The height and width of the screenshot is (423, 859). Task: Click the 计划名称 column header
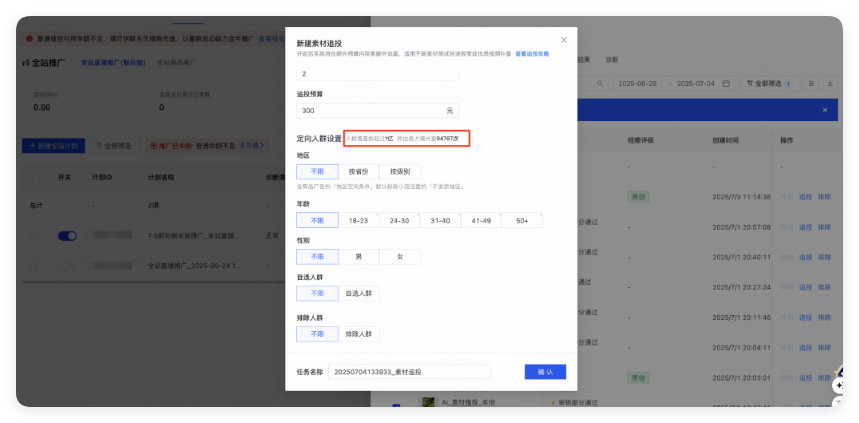click(161, 178)
